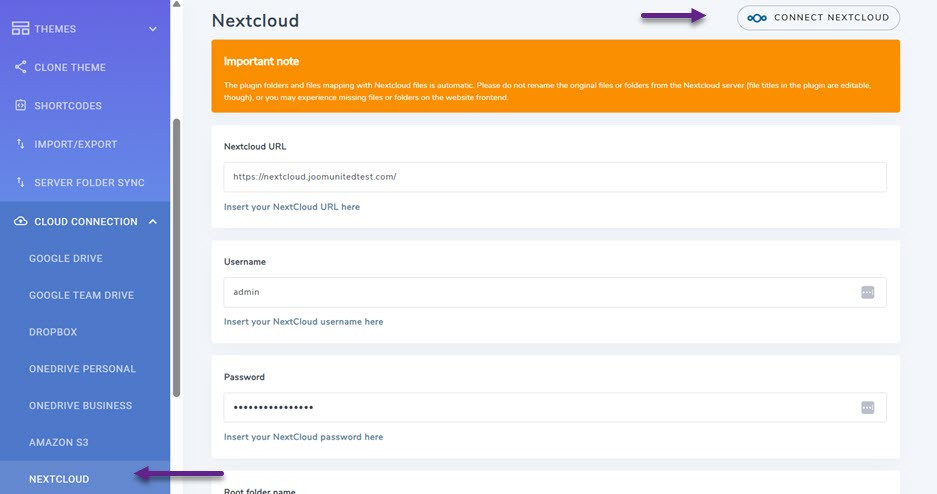Click the Nextcloud URL input field
This screenshot has width=937, height=494.
pyautogui.click(x=555, y=177)
